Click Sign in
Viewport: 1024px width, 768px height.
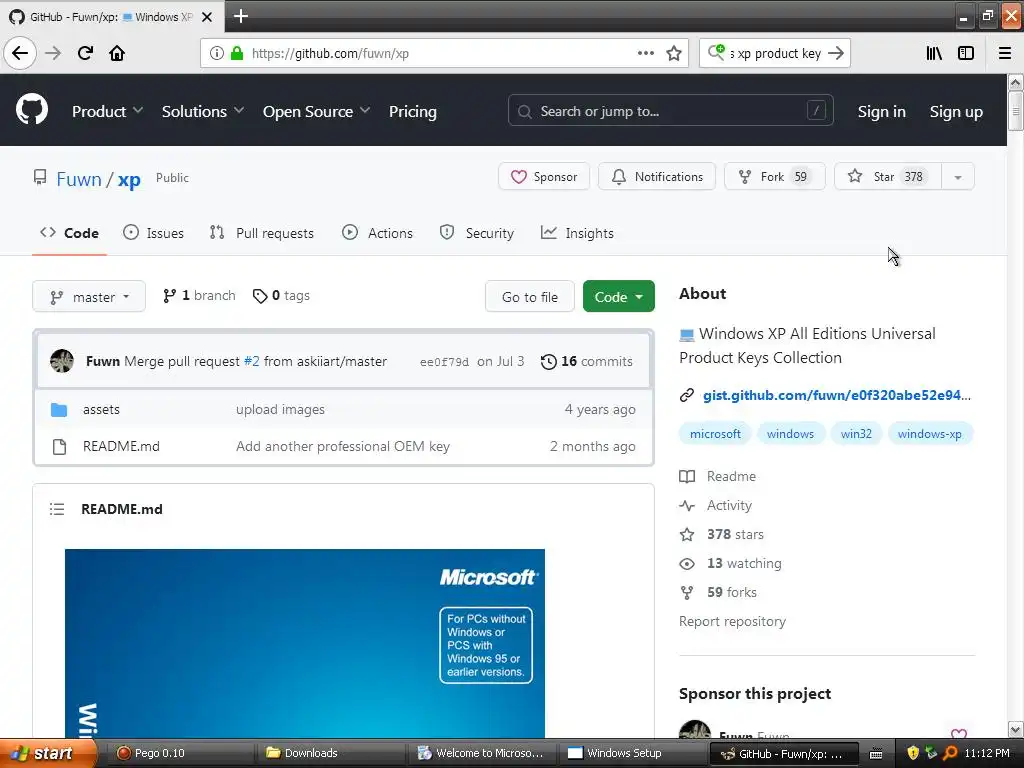click(882, 112)
